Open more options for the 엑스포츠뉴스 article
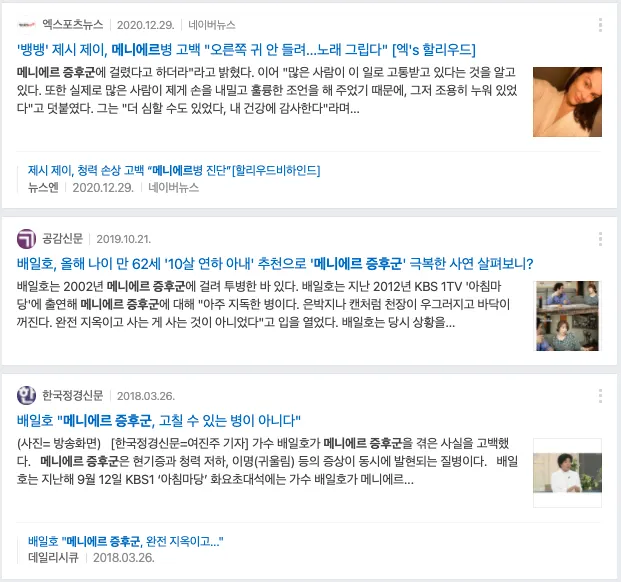 tap(600, 25)
